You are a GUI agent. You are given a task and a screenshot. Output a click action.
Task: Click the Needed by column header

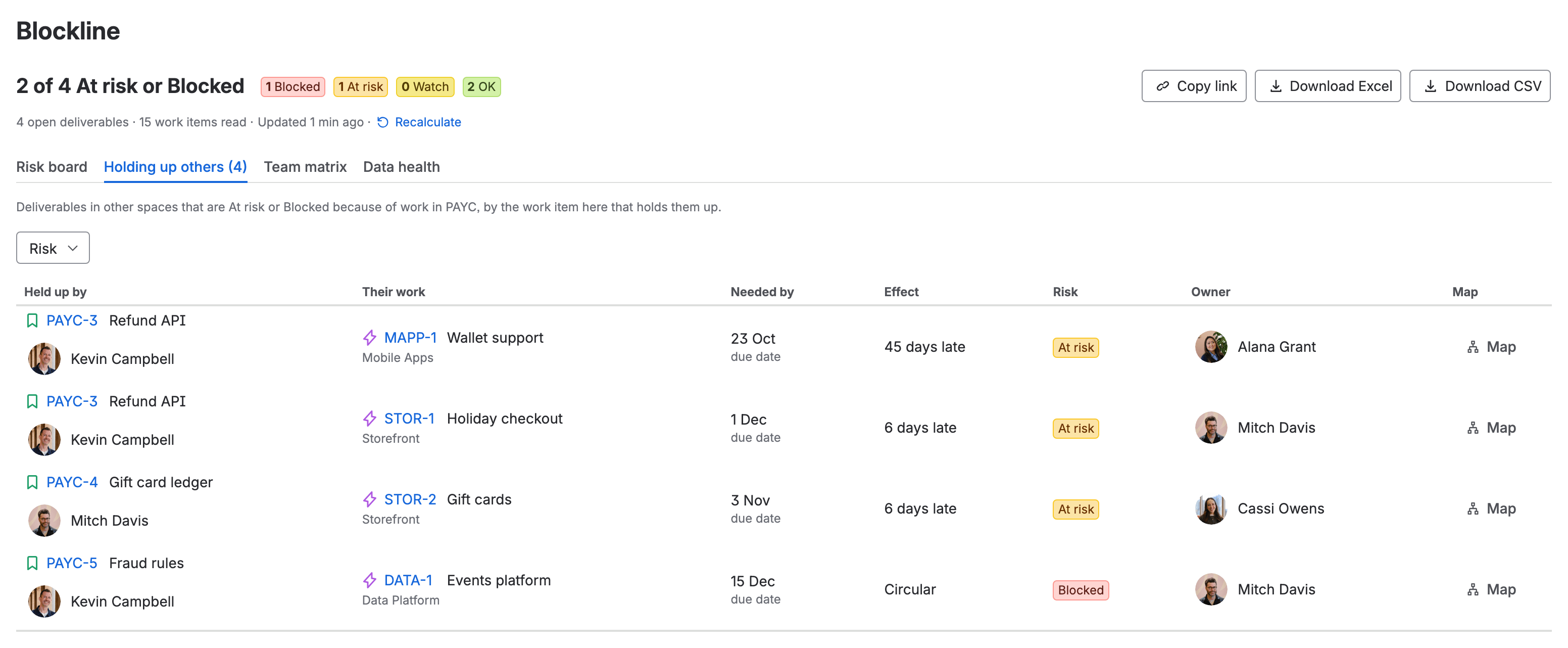tap(762, 292)
